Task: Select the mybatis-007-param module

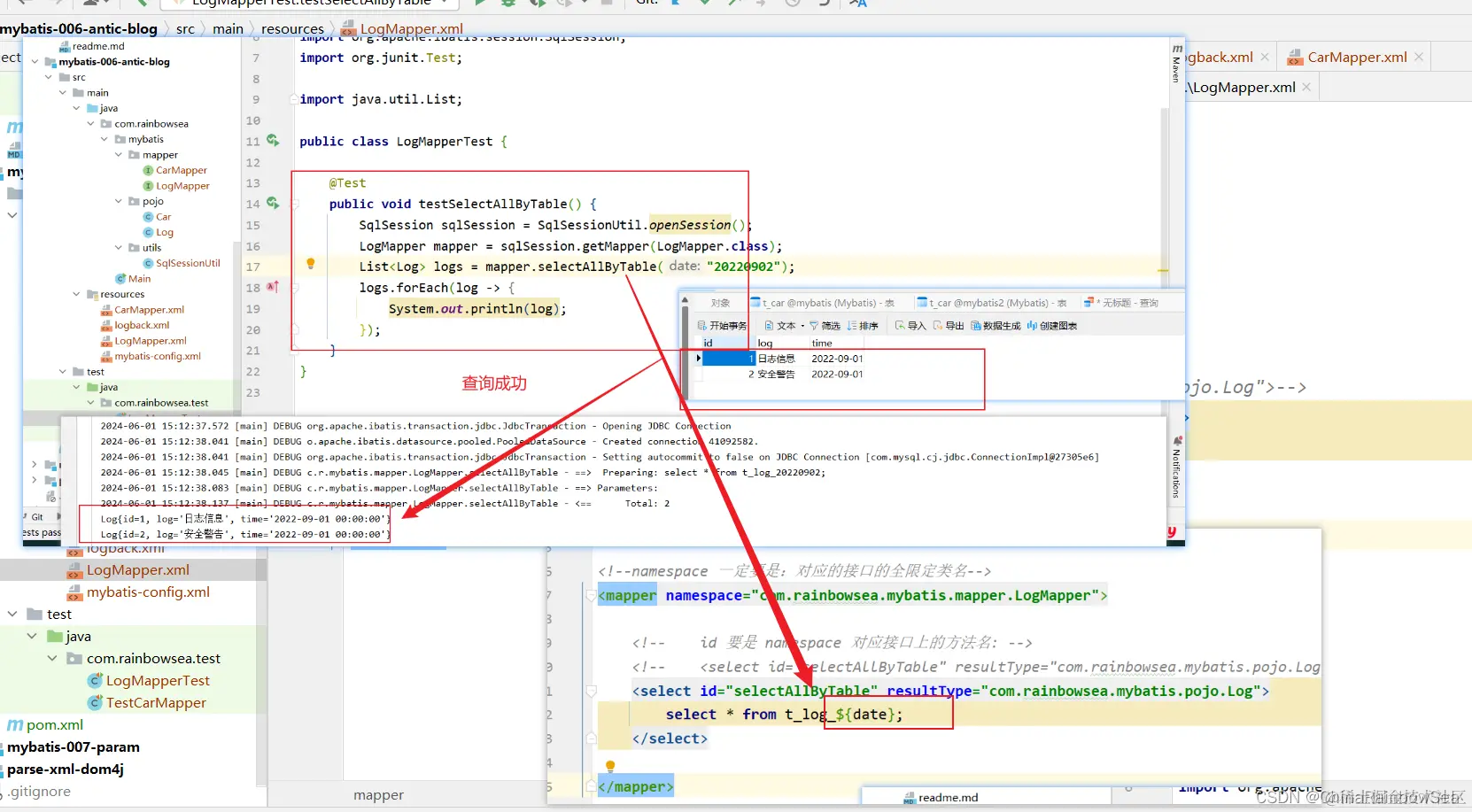Action: [x=74, y=747]
